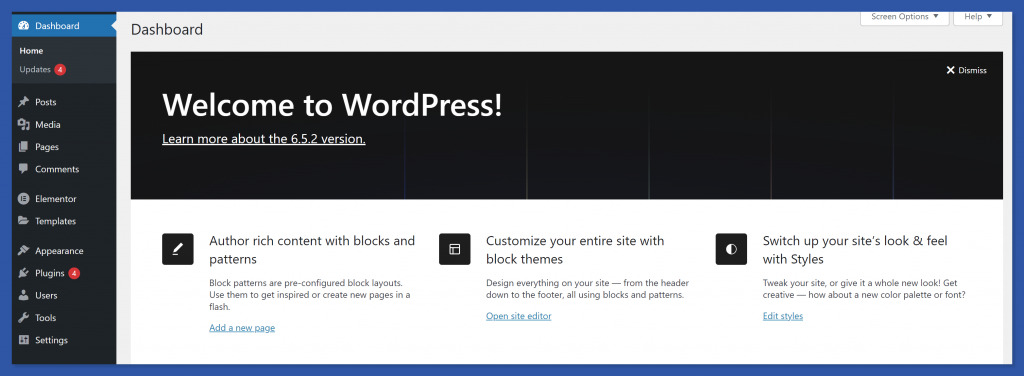The height and width of the screenshot is (376, 1024).
Task: Click the Add a new page link
Action: tap(242, 328)
